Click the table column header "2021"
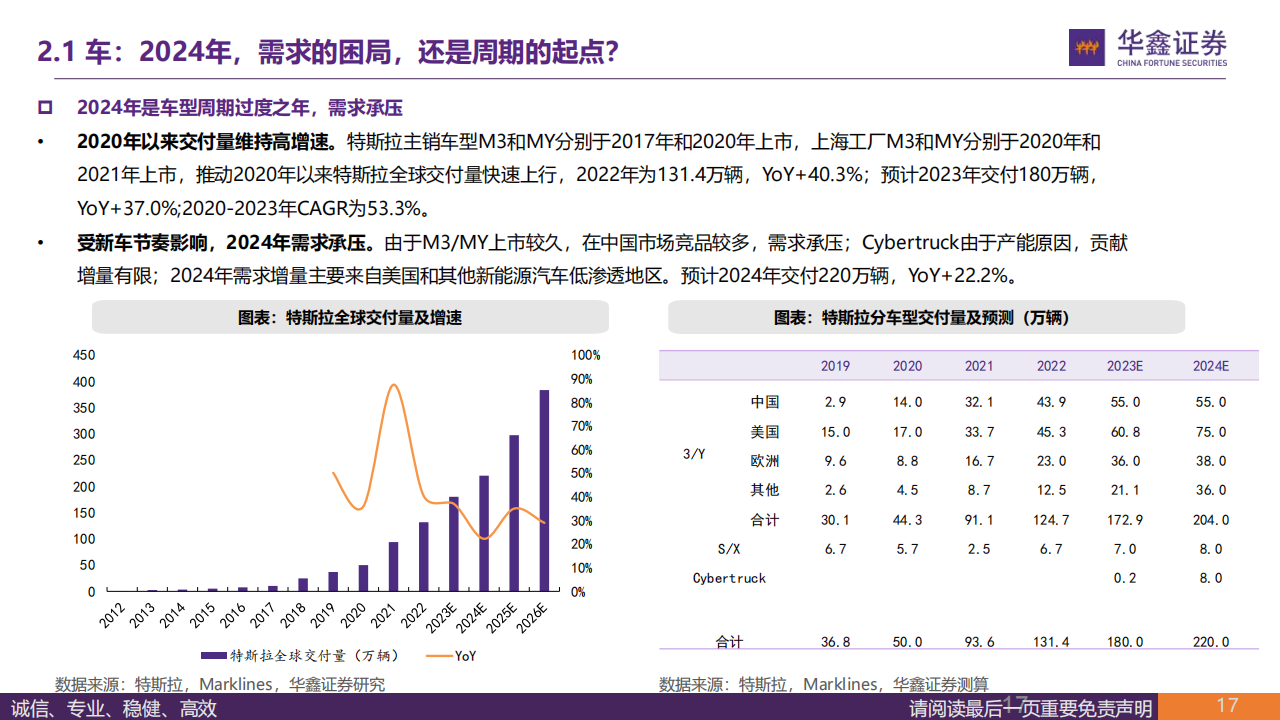This screenshot has width=1280, height=720. [979, 366]
